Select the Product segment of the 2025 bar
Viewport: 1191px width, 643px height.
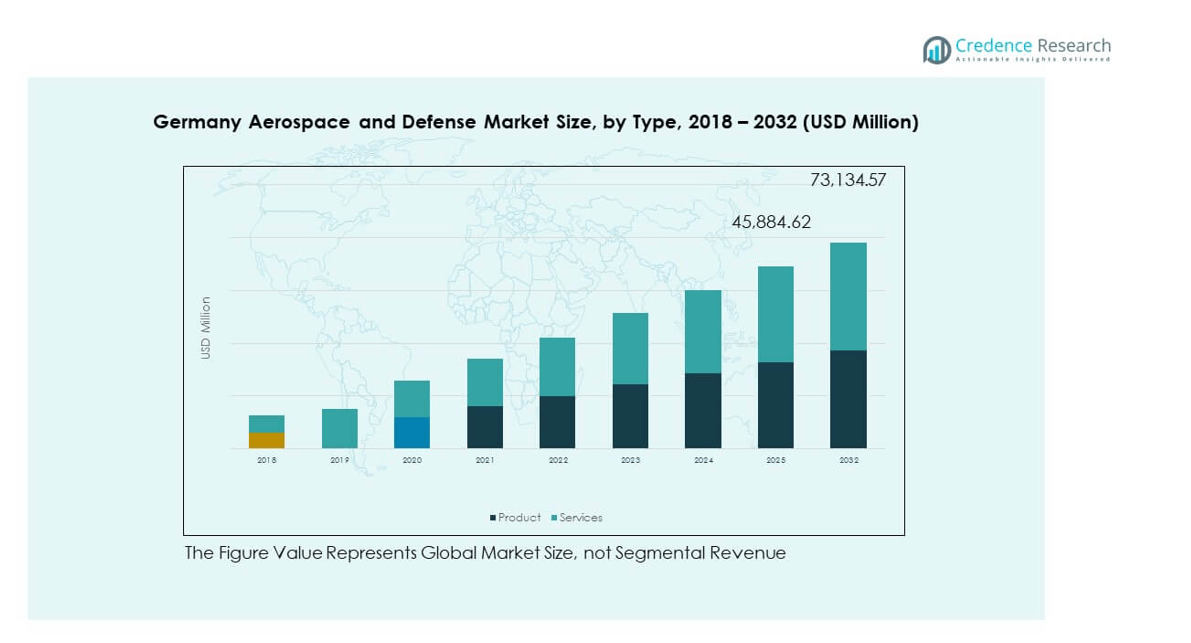pyautogui.click(x=775, y=405)
